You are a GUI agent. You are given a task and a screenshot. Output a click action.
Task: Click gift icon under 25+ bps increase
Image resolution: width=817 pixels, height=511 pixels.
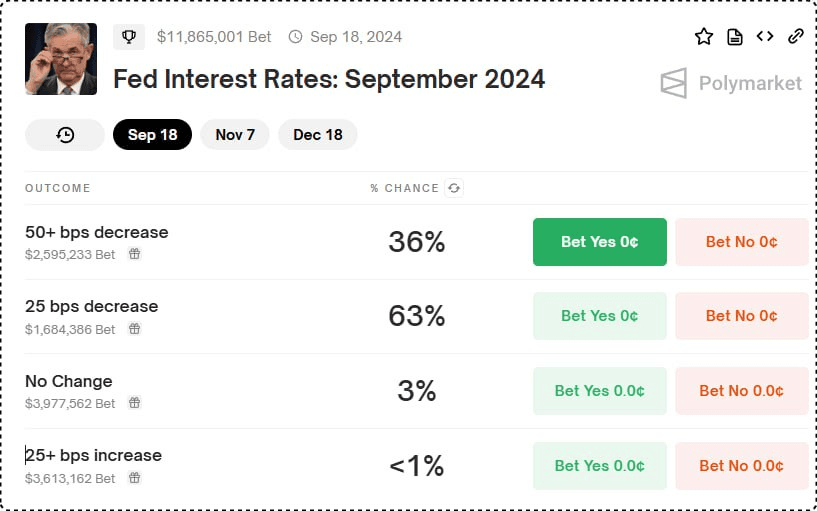coord(134,478)
